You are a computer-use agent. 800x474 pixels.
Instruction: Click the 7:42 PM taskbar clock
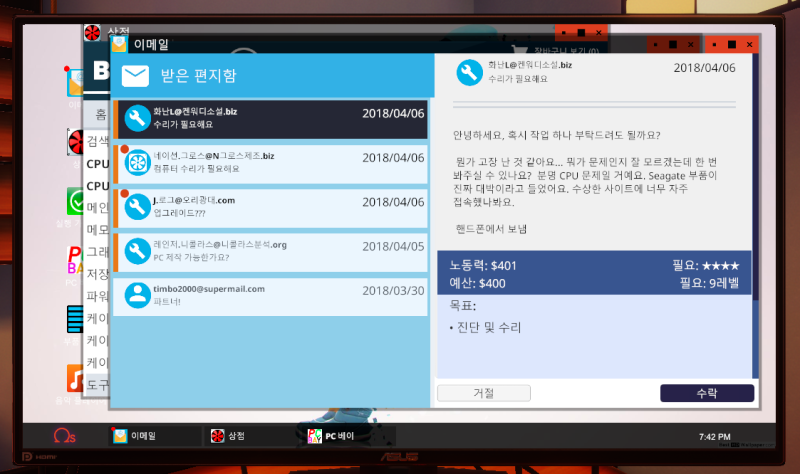714,437
